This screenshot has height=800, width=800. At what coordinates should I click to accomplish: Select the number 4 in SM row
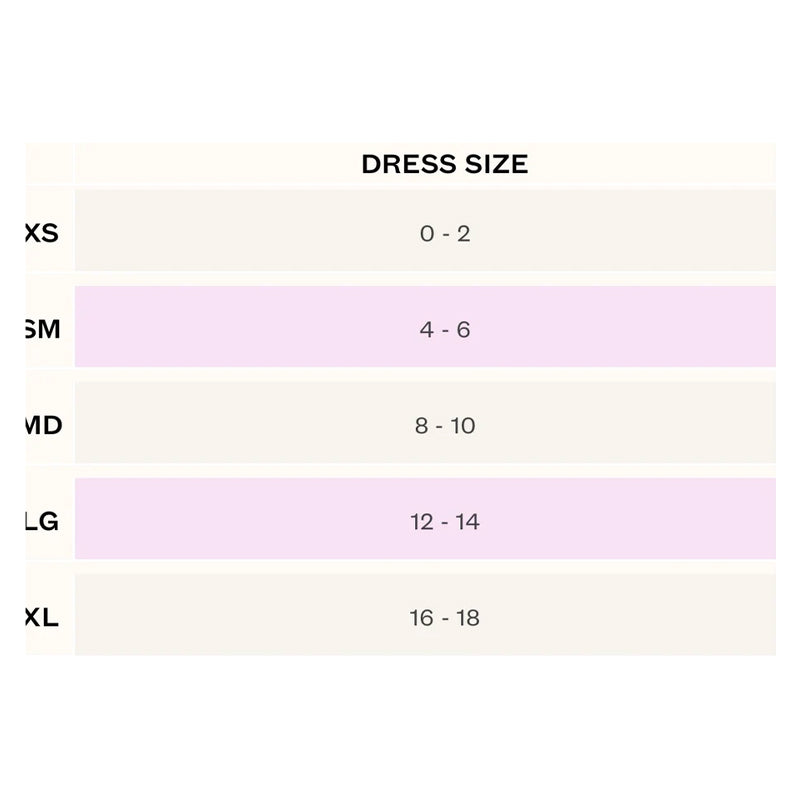tap(427, 330)
